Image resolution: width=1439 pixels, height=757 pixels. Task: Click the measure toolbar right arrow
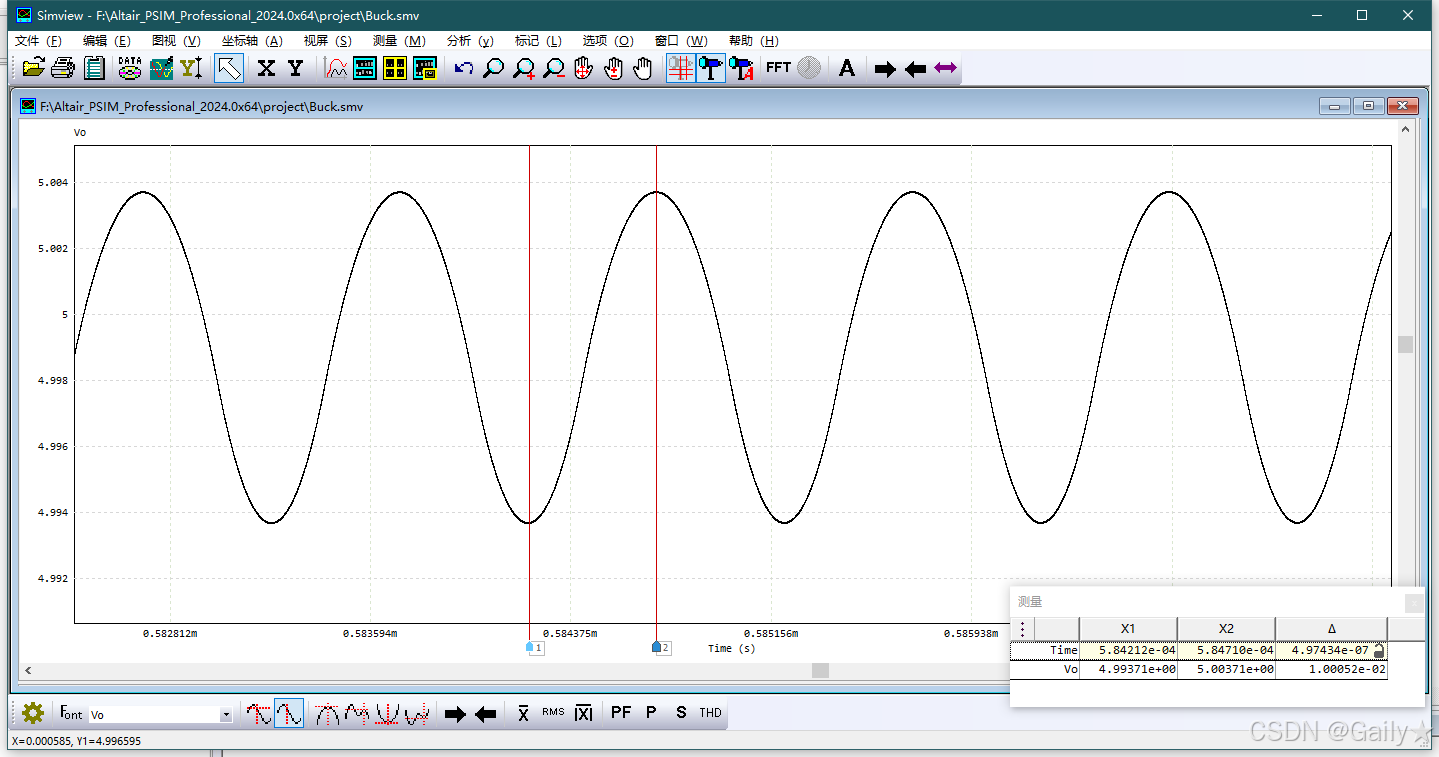tap(455, 714)
